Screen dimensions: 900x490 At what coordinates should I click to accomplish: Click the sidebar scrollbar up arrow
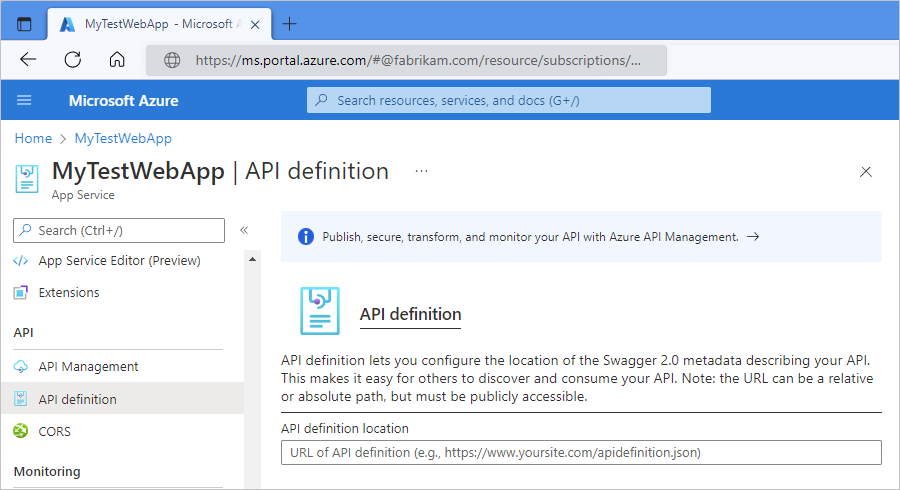click(252, 259)
